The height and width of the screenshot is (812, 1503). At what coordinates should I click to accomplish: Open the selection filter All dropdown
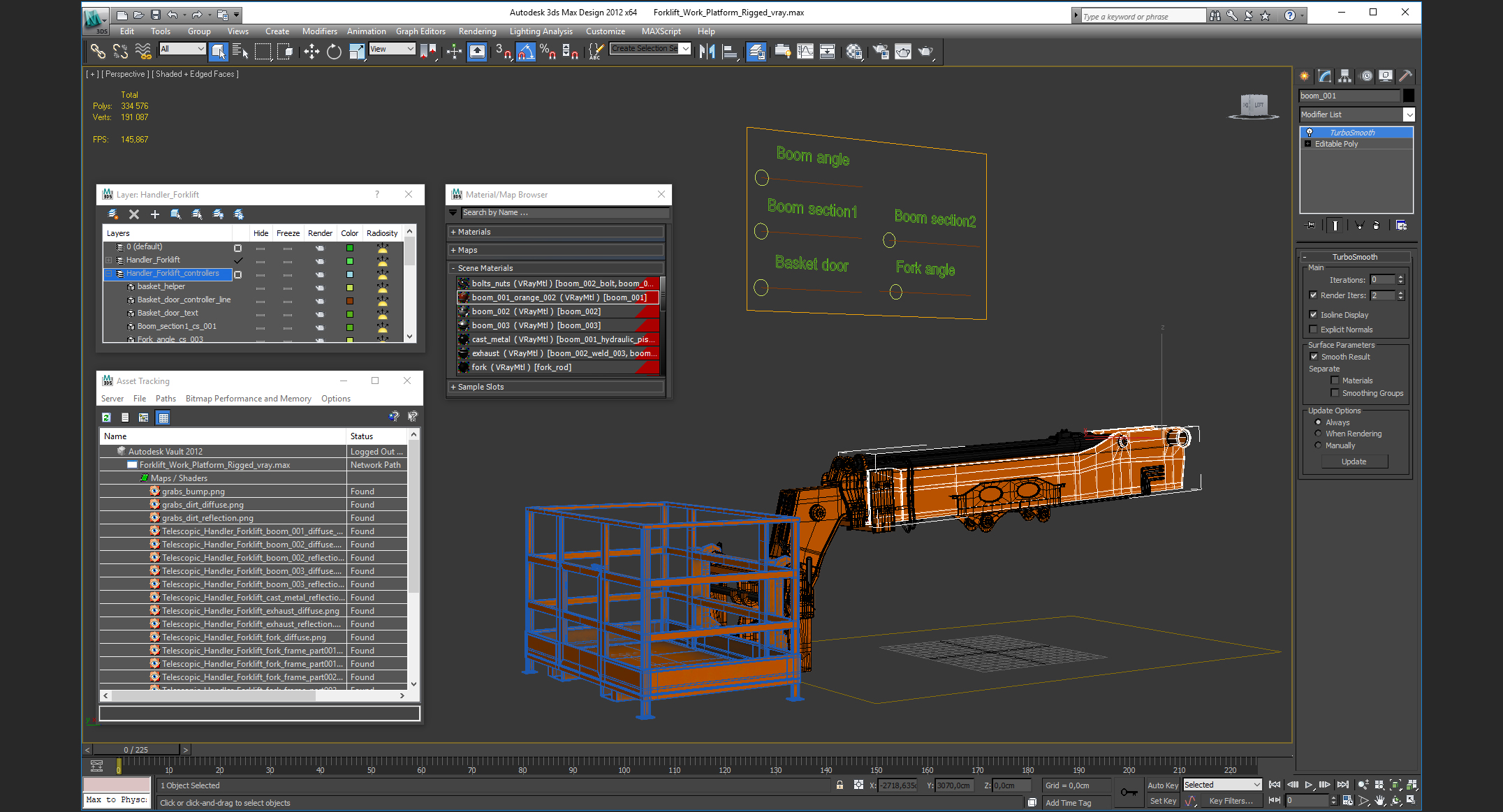[x=182, y=49]
